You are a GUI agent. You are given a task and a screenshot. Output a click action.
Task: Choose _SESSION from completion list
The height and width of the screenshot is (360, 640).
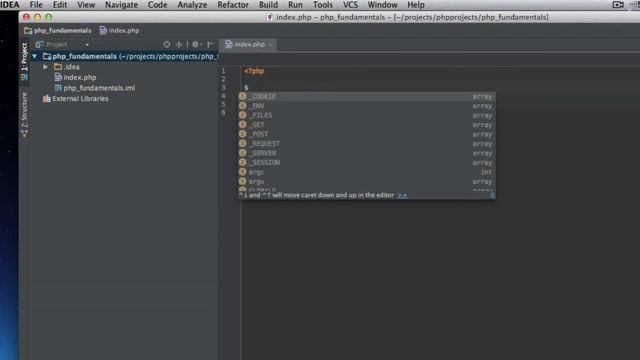tap(367, 162)
